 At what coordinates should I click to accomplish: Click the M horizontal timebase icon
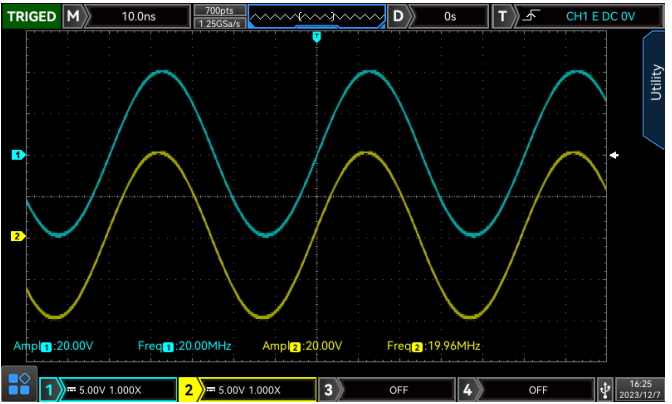click(x=73, y=16)
